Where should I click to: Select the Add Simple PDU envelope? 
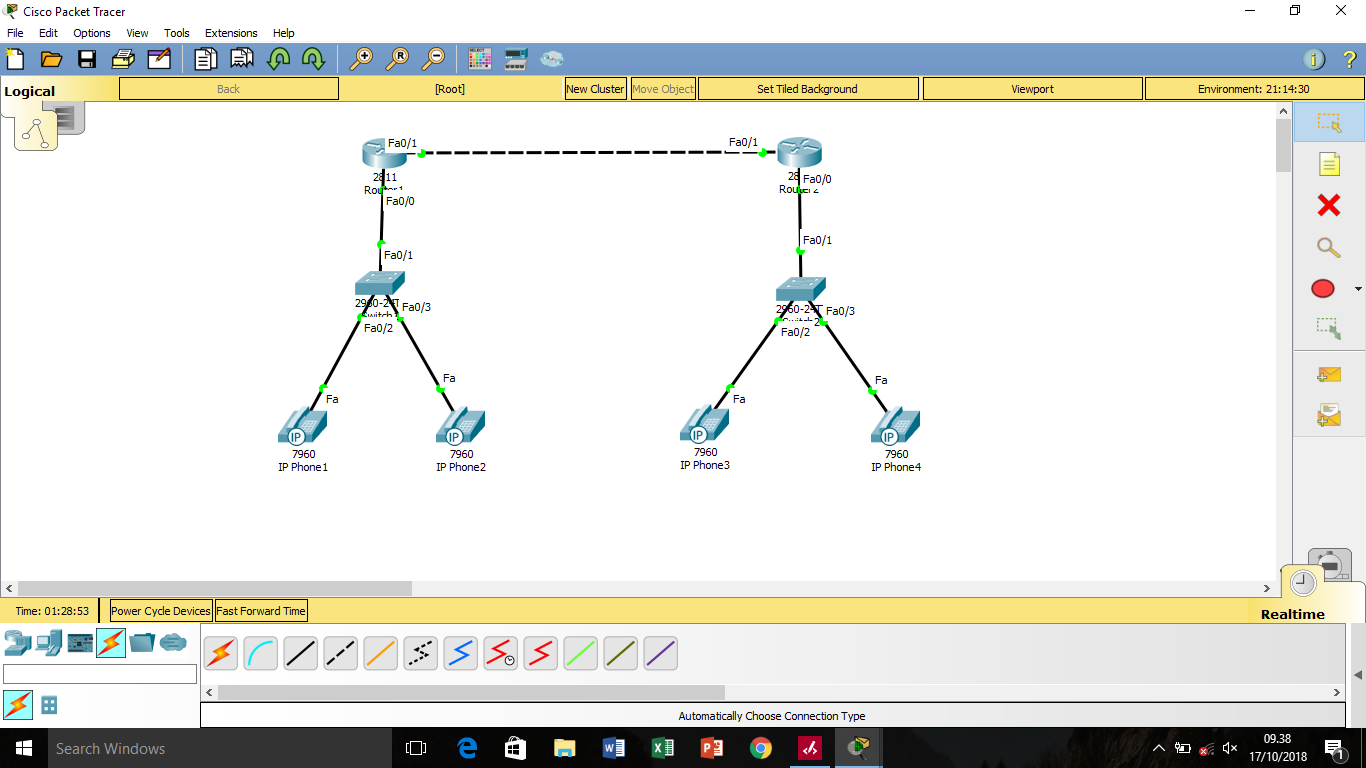pos(1328,375)
